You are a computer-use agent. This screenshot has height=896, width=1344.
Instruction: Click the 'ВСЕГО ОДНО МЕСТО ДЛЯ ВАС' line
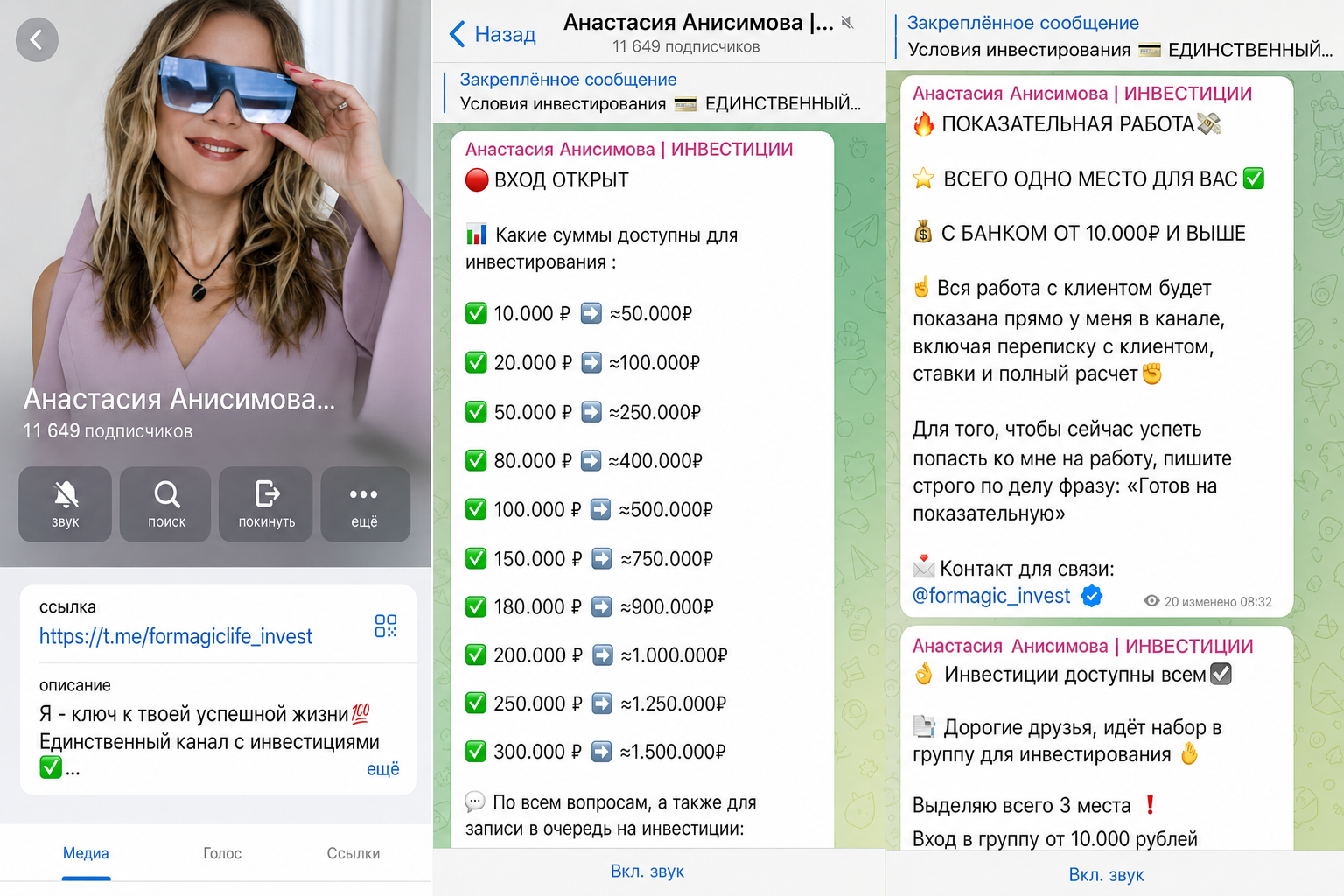click(x=1088, y=179)
